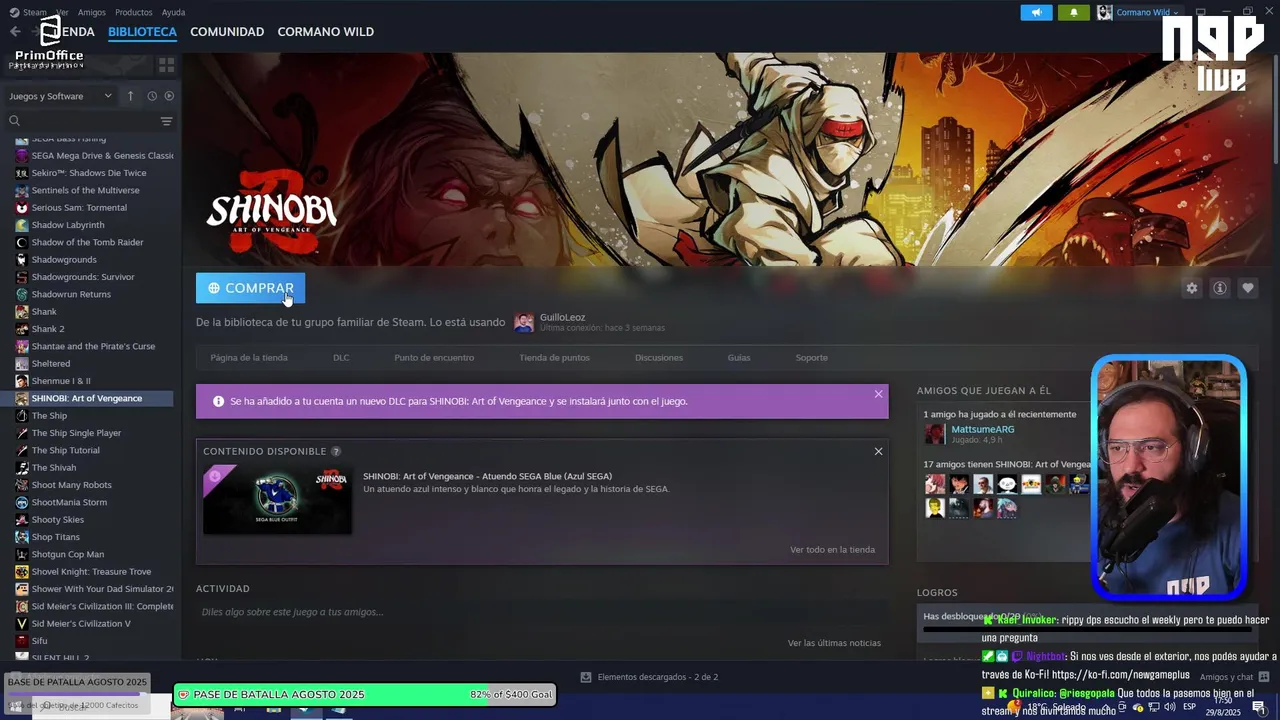
Task: Open the game settings gear icon
Action: (1191, 288)
